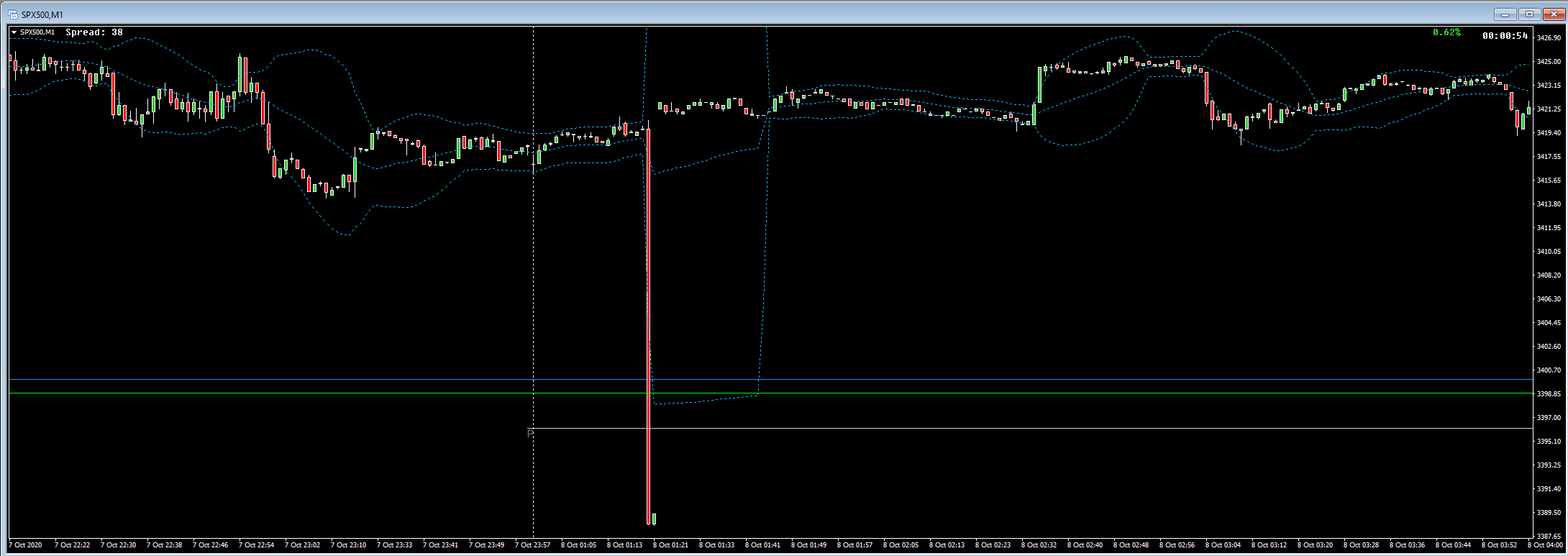Image resolution: width=1568 pixels, height=556 pixels.
Task: Click the 8 Oct 02:32 time axis label
Action: pos(1039,545)
